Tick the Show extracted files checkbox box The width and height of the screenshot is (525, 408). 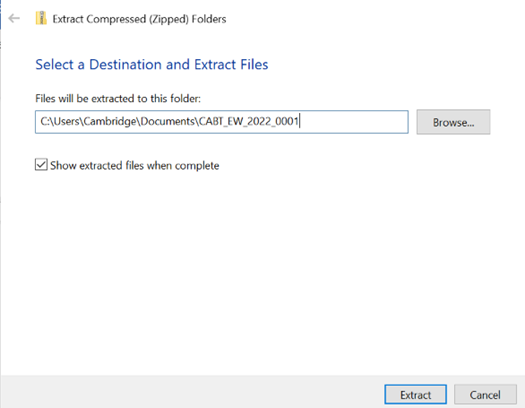pyautogui.click(x=41, y=165)
